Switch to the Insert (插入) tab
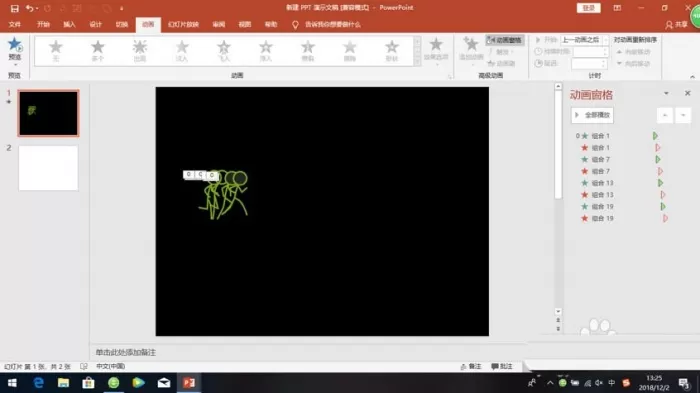 click(69, 25)
